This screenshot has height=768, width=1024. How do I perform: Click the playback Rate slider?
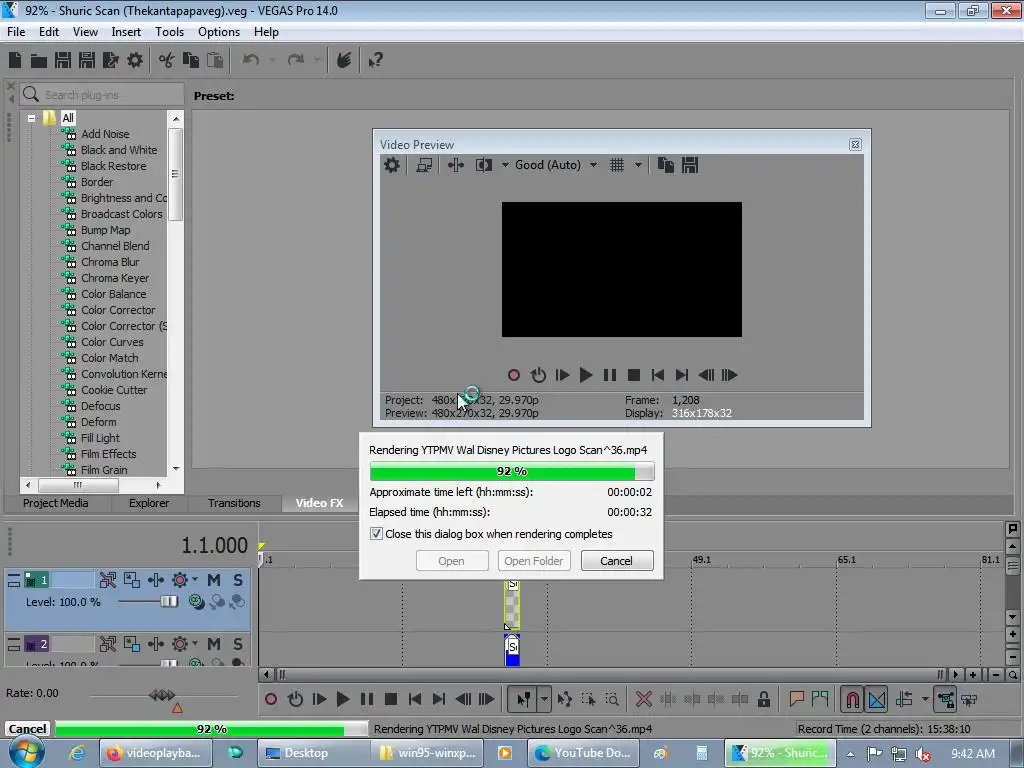[162, 695]
